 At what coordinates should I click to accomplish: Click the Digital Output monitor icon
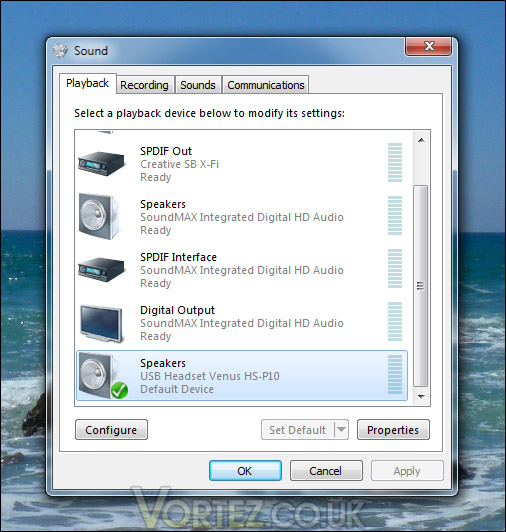tap(101, 324)
